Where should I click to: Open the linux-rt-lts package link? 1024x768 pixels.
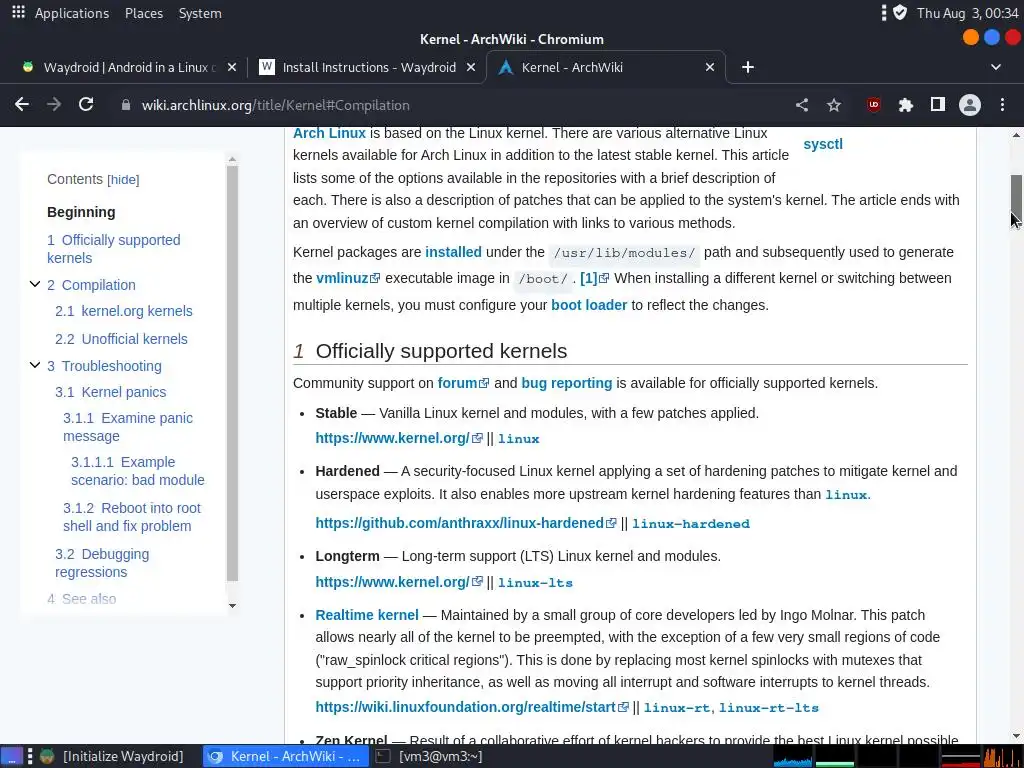pos(769,708)
